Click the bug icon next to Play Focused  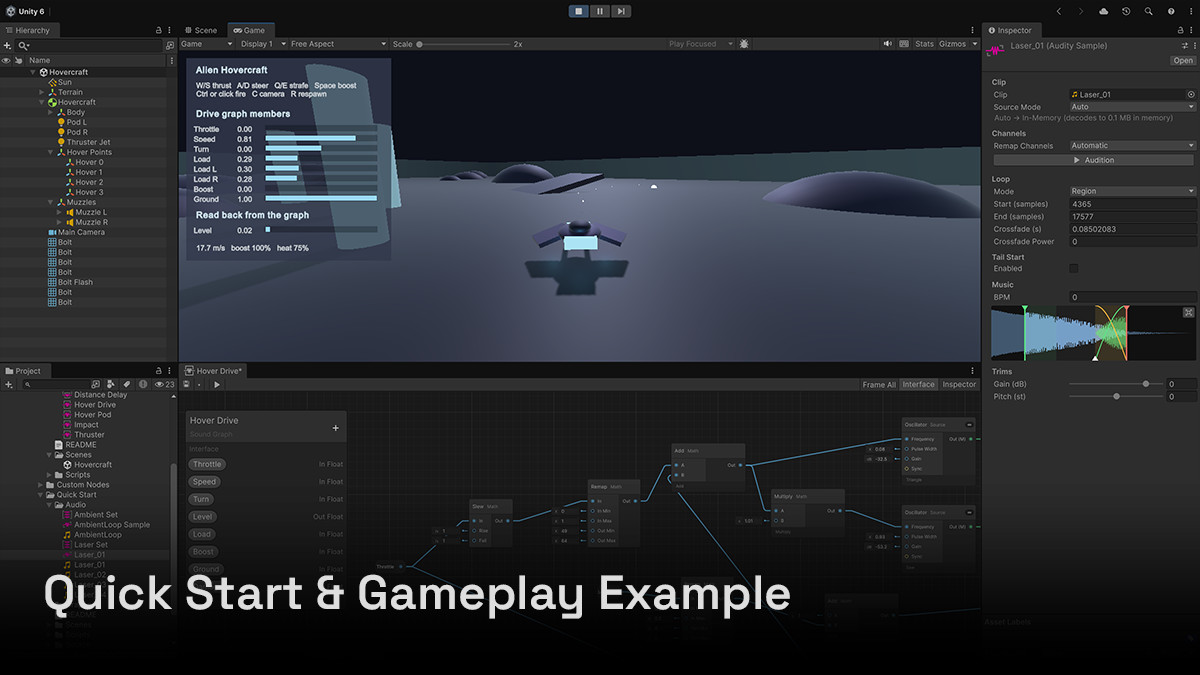[744, 44]
